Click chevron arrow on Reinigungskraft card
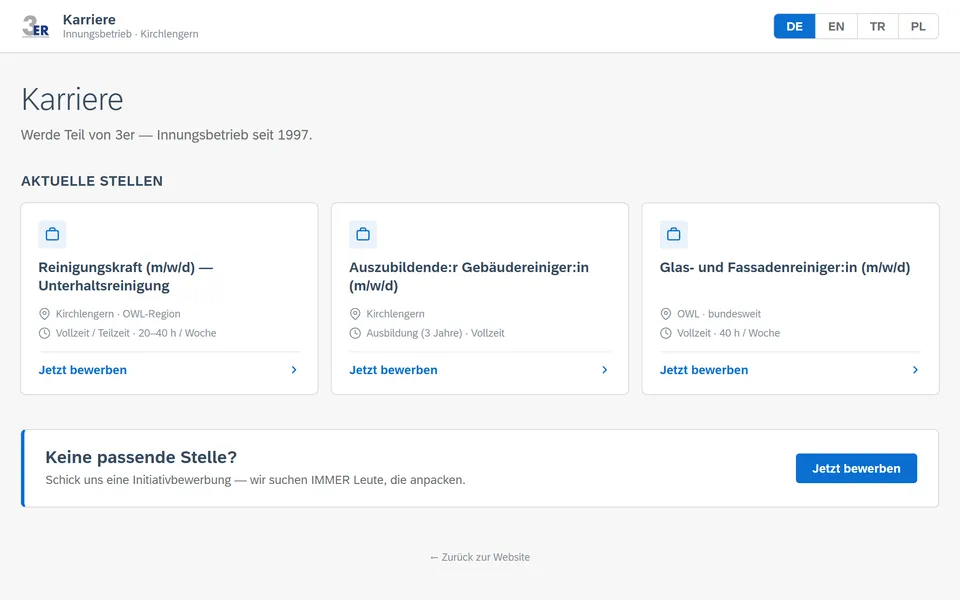 click(x=294, y=370)
